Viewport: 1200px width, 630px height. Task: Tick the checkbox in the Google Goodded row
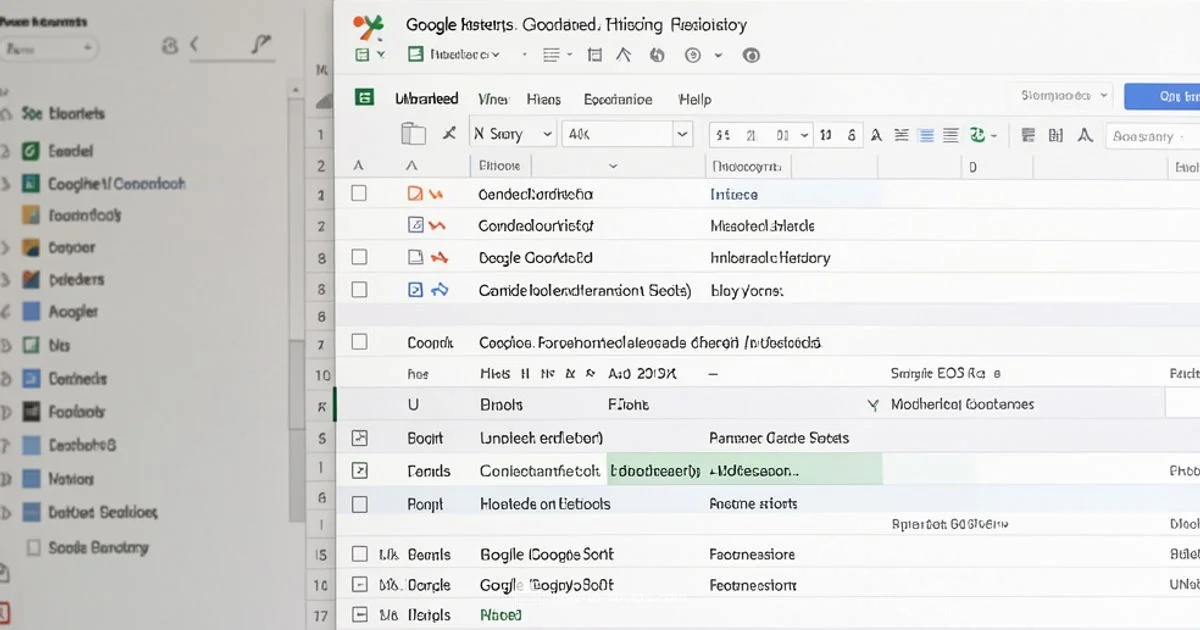[359, 258]
